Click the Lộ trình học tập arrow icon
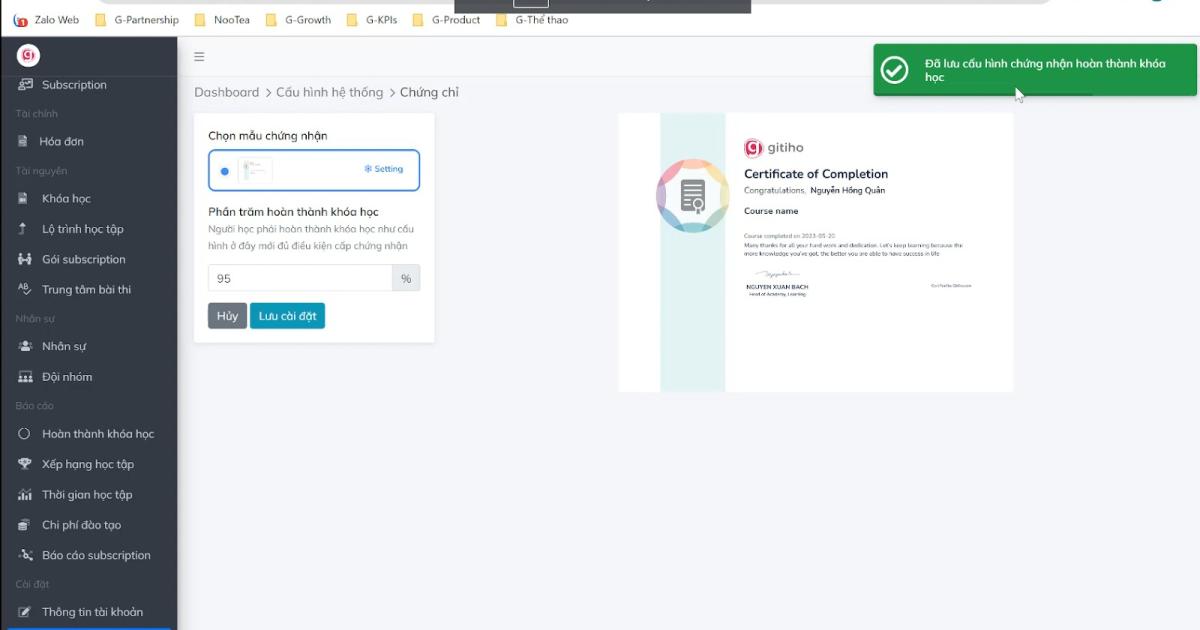This screenshot has height=630, width=1200. (x=23, y=229)
